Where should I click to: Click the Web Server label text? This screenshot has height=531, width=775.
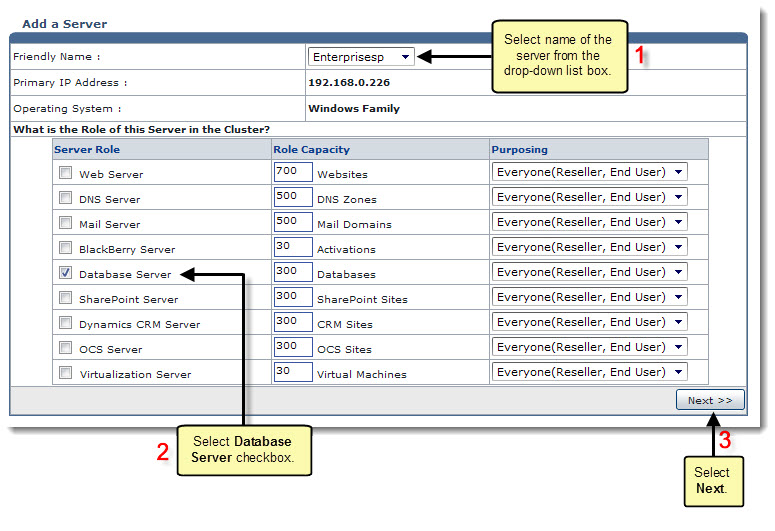click(111, 175)
